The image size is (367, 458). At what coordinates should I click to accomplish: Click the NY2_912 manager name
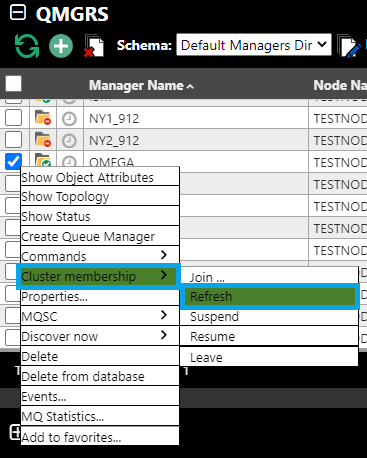tap(114, 141)
